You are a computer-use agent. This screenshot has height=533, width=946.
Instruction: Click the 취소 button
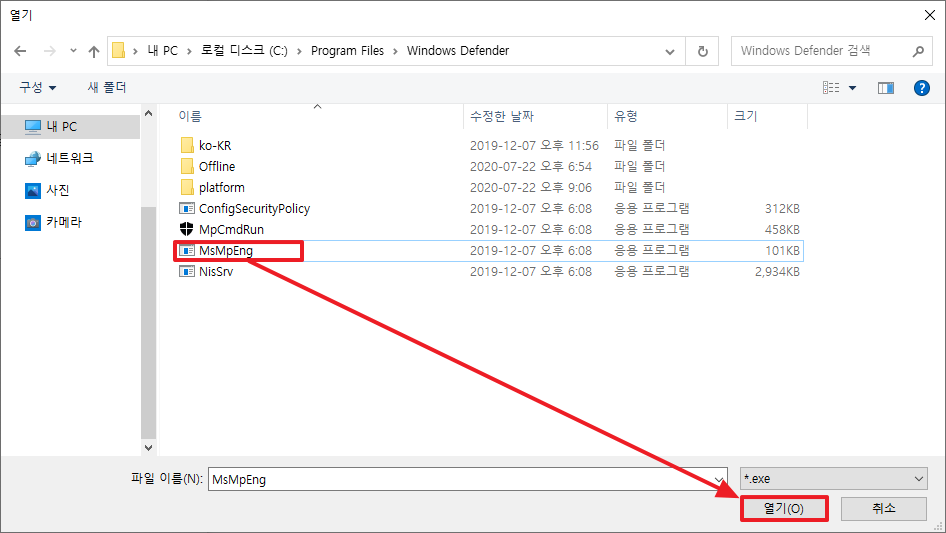[x=884, y=509]
